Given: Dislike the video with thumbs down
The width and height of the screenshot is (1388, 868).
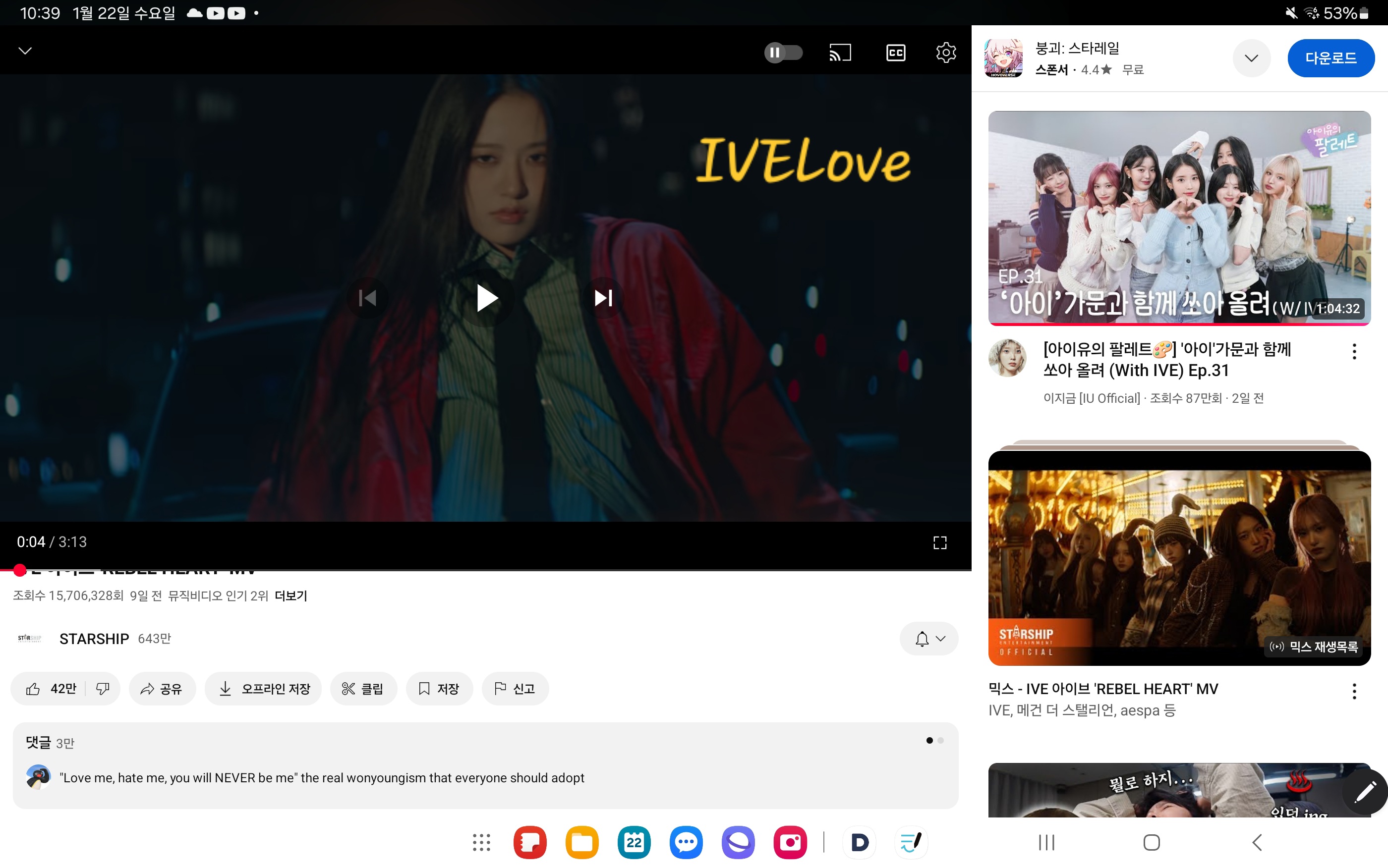Looking at the screenshot, I should pos(103,688).
